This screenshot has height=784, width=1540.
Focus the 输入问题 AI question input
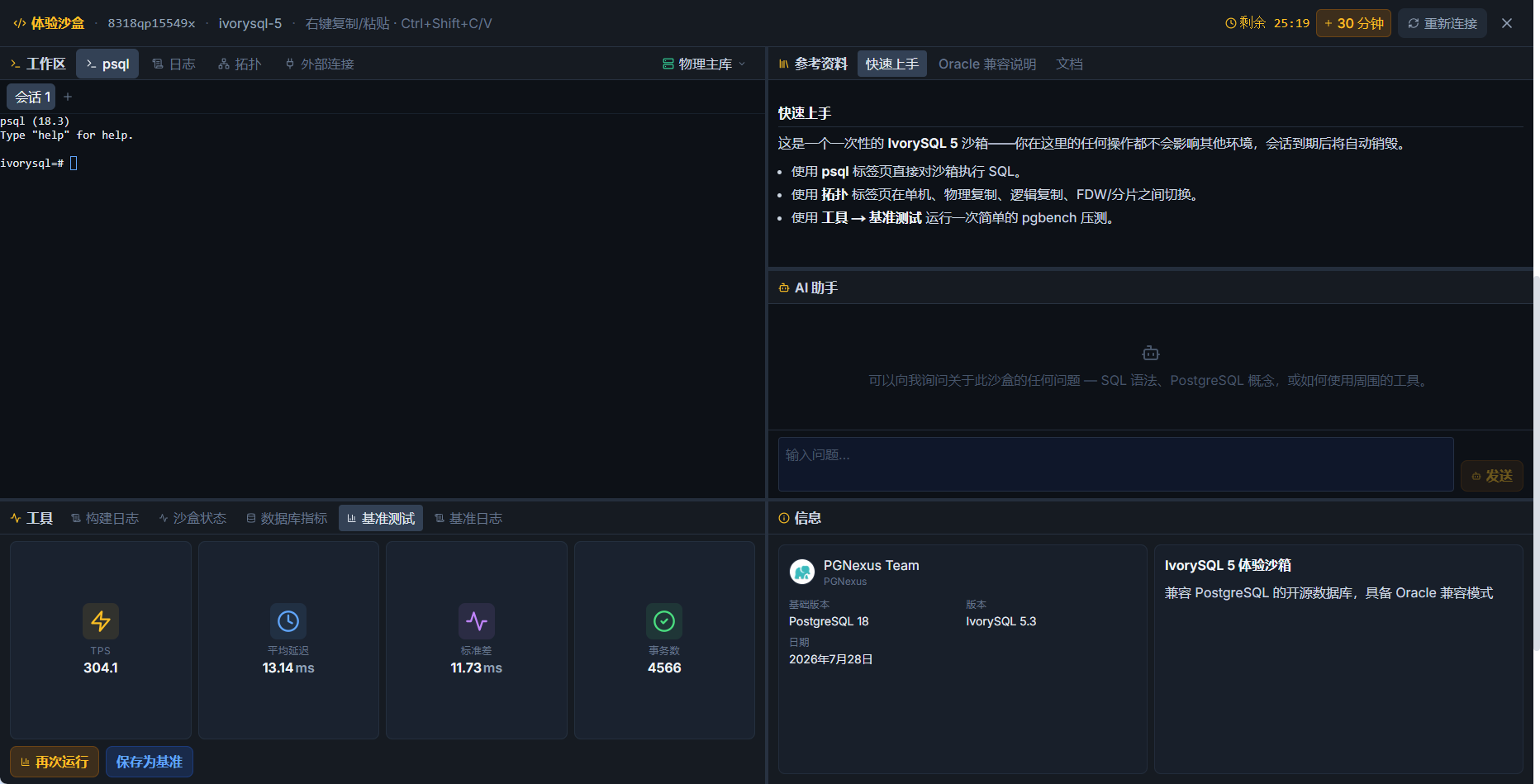click(1115, 464)
